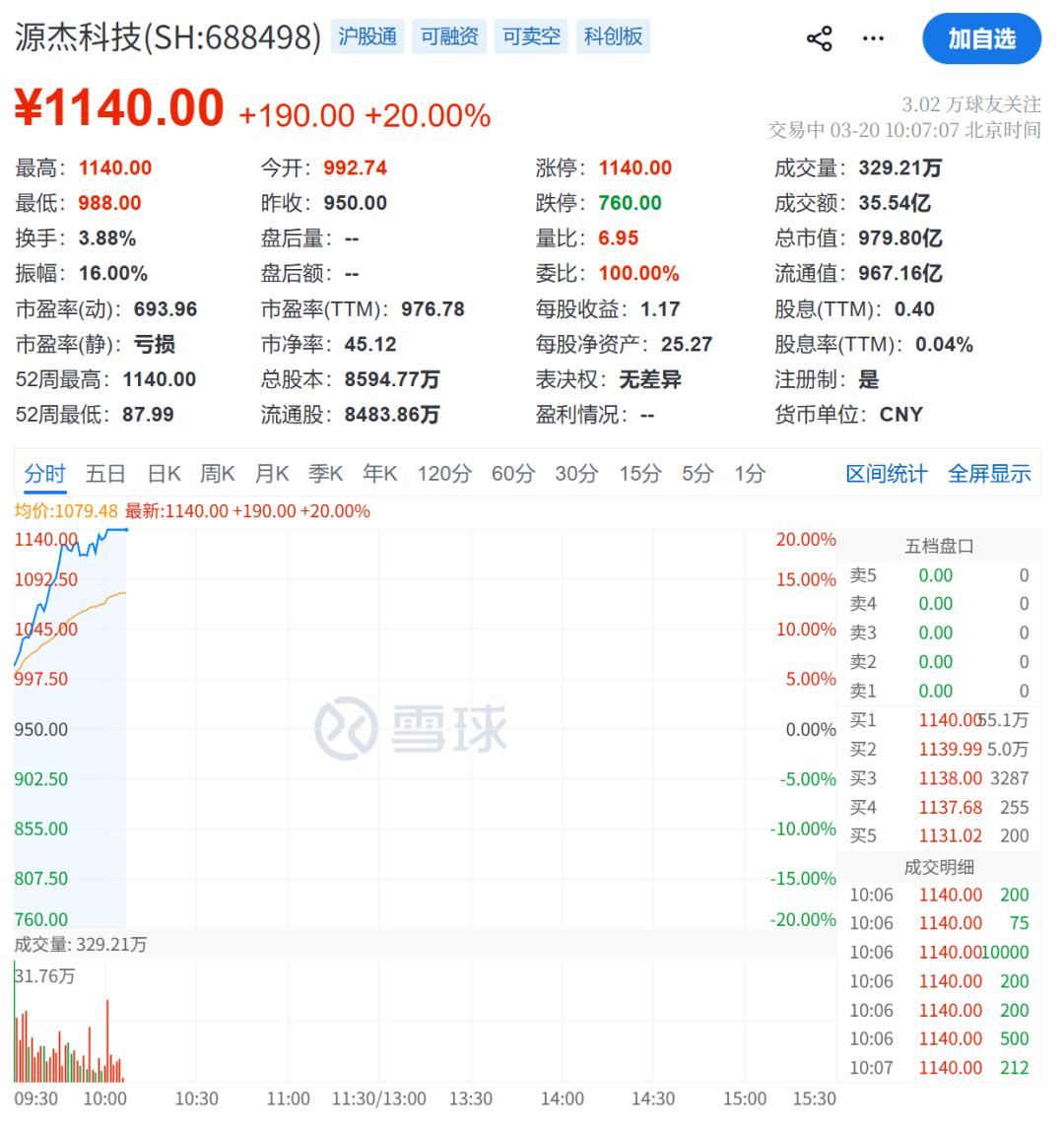Open the 区间统计 link

(887, 473)
